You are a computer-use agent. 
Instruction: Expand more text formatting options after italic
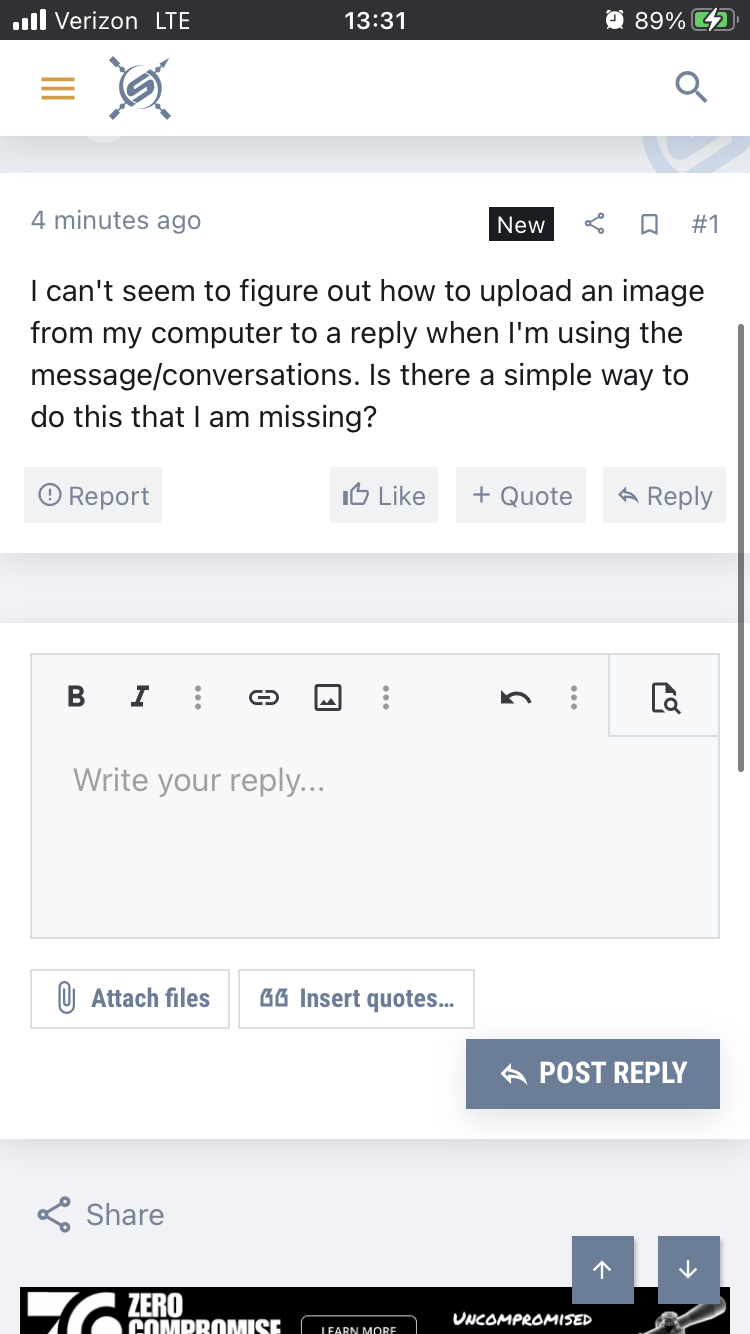[198, 697]
